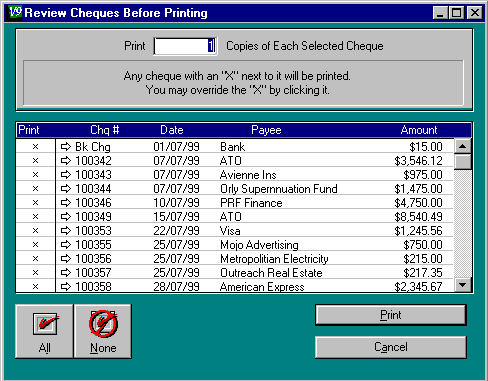Click the arrow icon beside cheque 100355
The image size is (488, 381).
tap(66, 244)
